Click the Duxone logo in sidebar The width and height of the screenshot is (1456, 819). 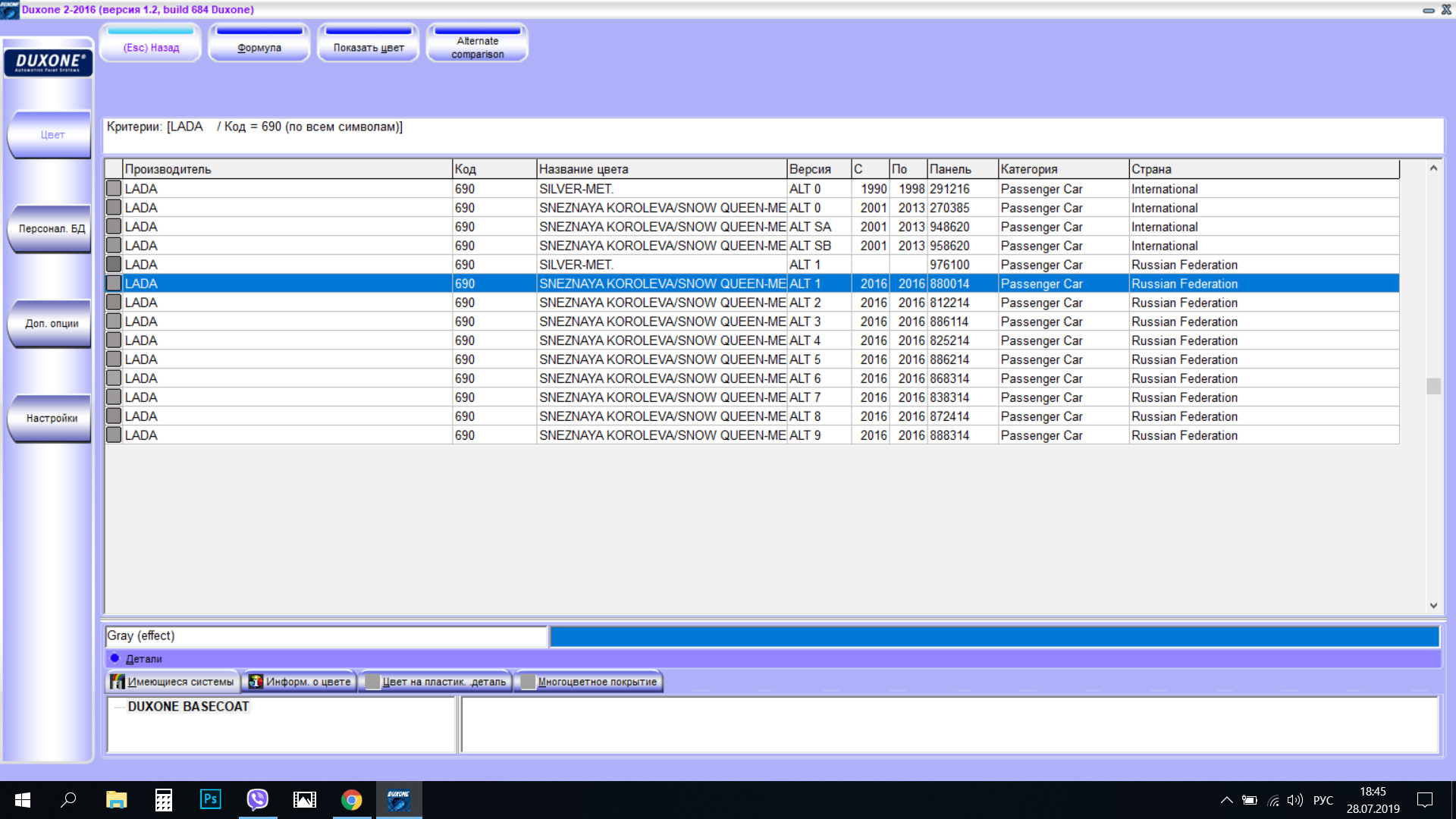point(49,62)
